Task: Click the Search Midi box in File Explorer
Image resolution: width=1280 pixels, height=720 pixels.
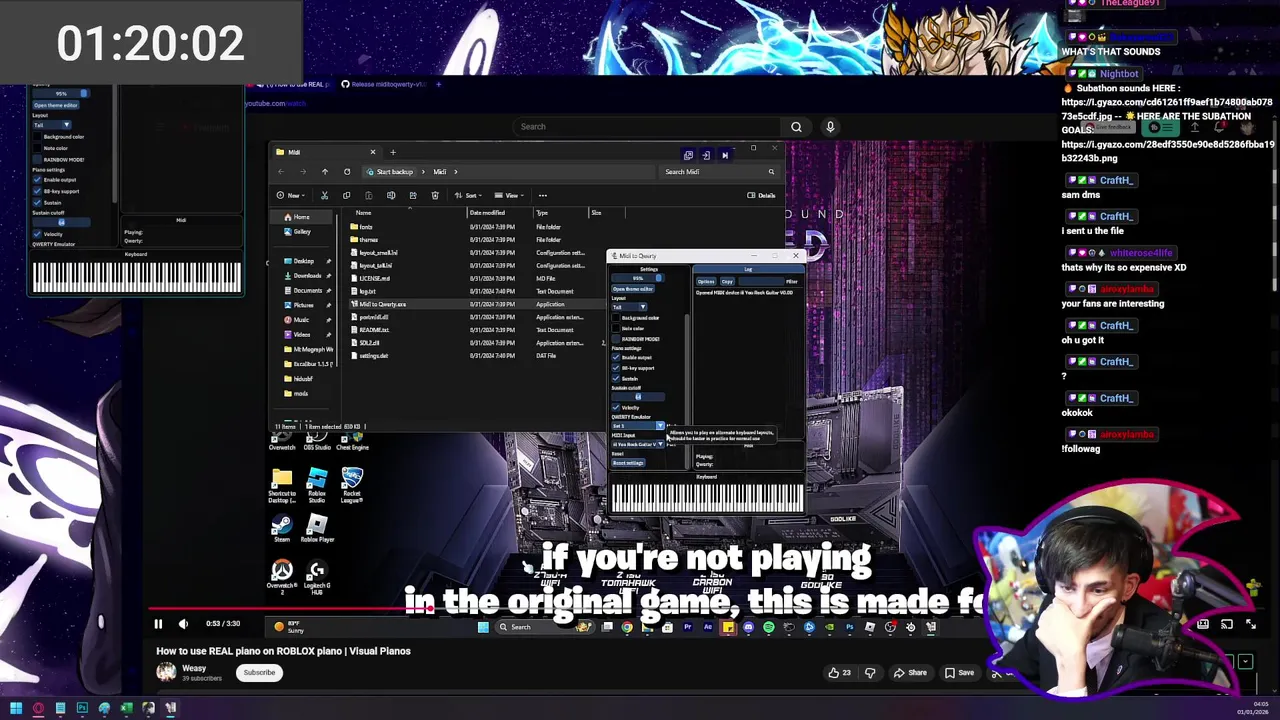Action: [x=718, y=172]
